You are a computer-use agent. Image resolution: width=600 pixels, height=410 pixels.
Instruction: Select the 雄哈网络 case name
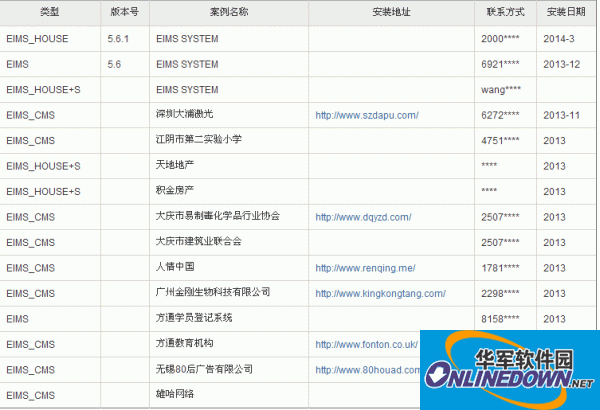click(175, 394)
